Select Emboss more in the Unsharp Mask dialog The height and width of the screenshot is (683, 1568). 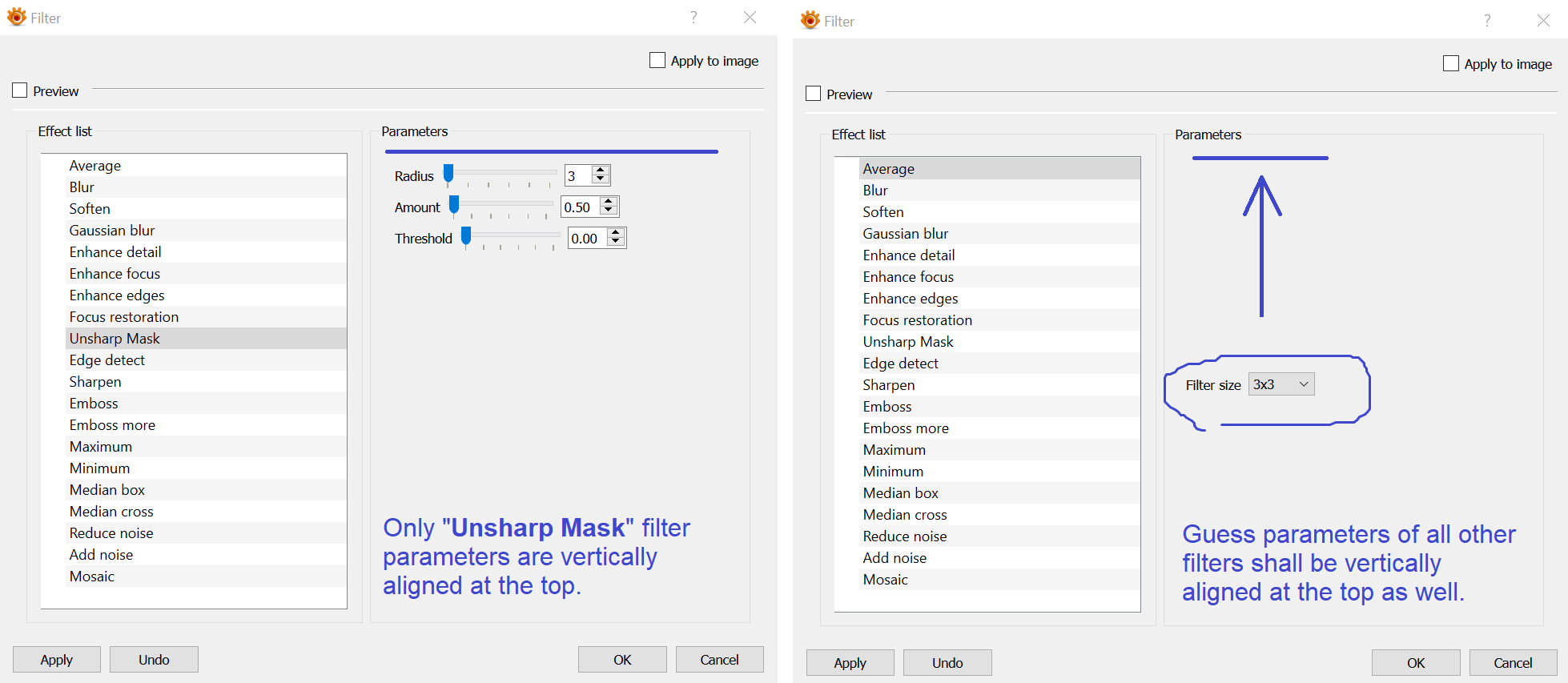click(206, 425)
